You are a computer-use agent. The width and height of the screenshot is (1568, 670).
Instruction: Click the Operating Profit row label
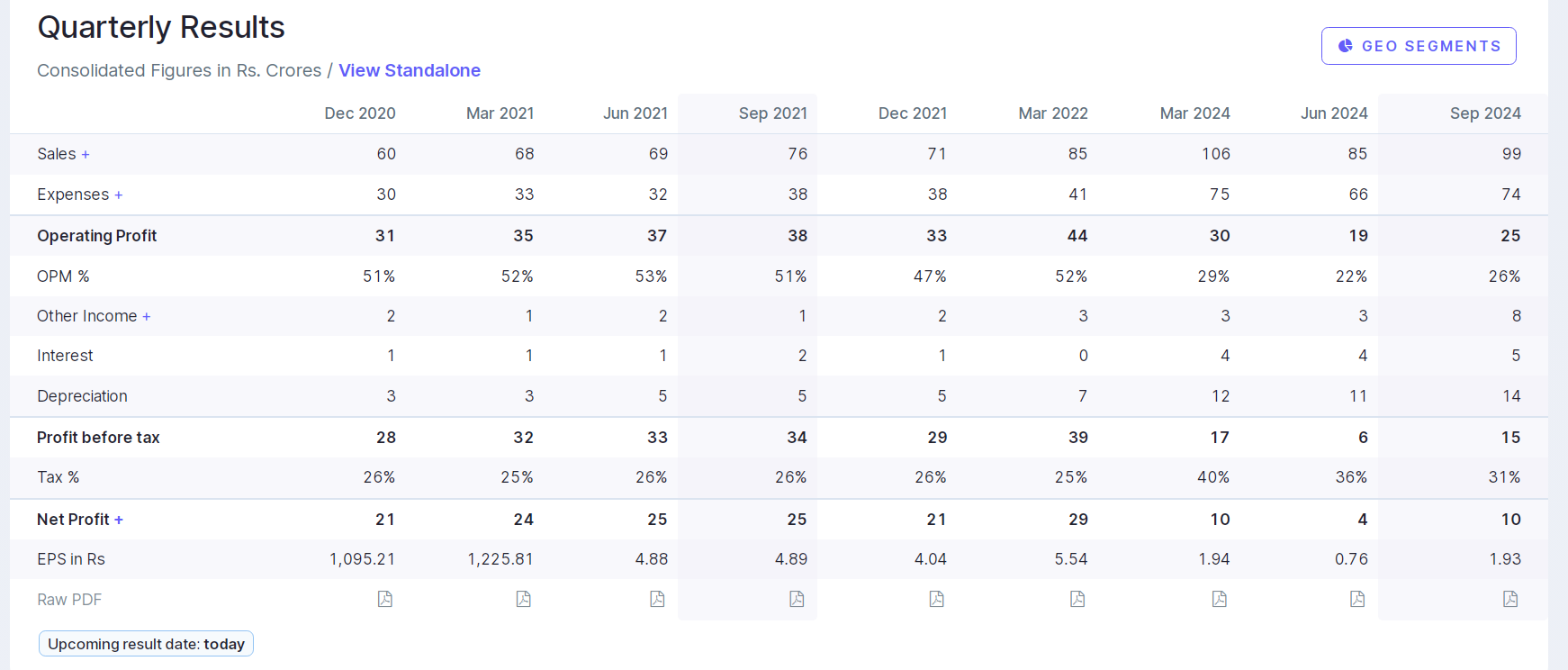click(96, 236)
